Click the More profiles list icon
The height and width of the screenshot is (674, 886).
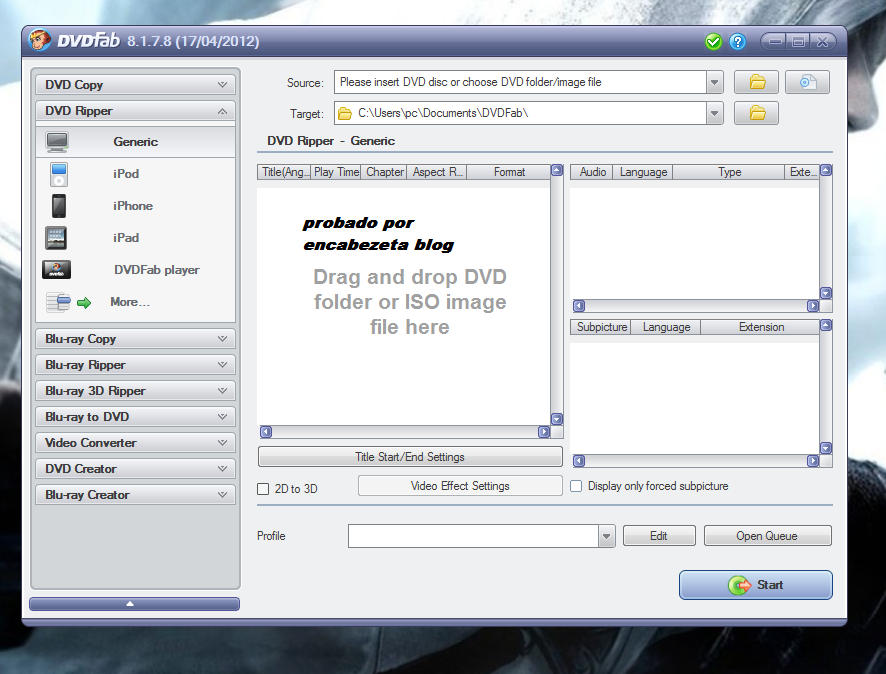click(58, 302)
